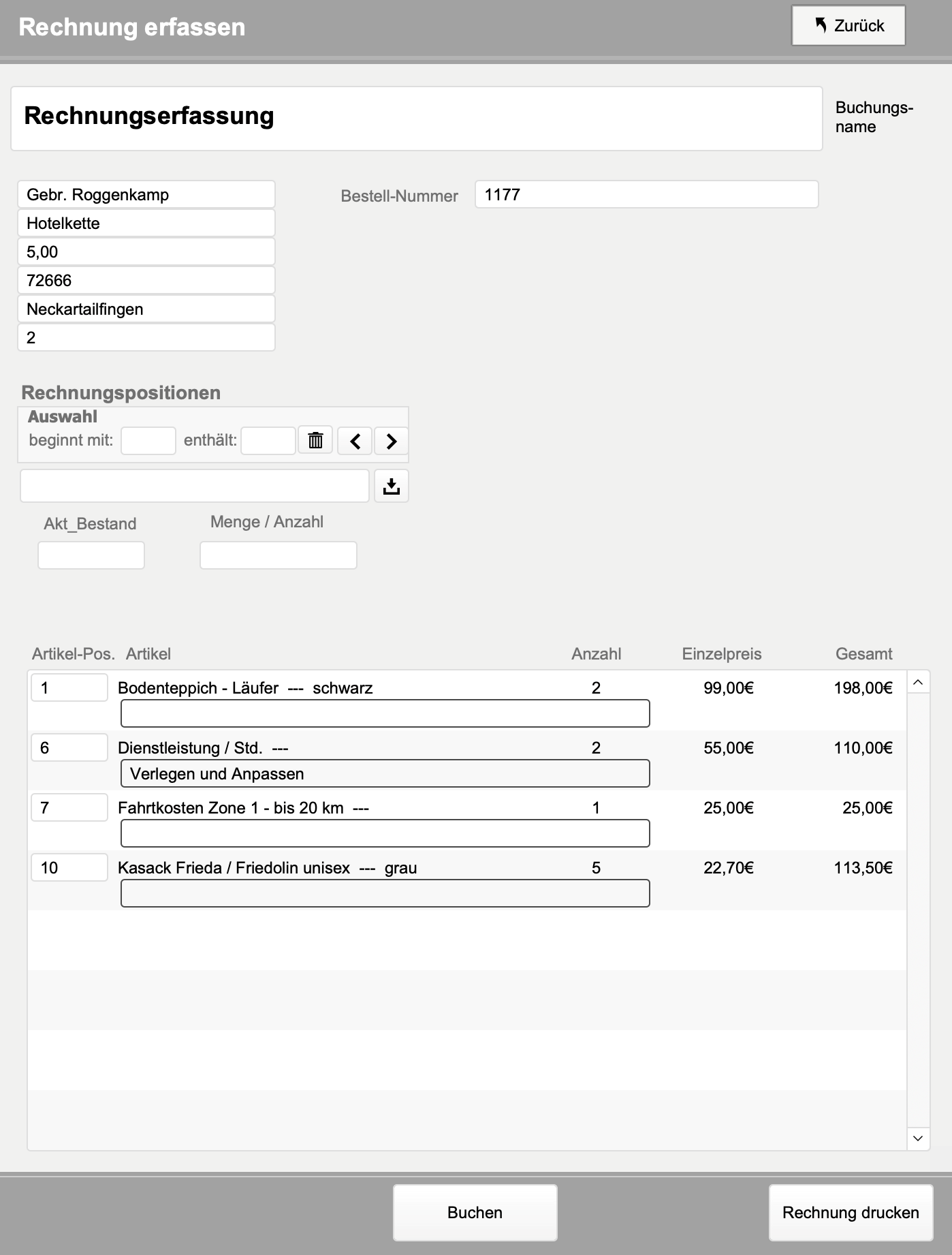Click the Rechnungserfassung booking name field
The image size is (952, 1255).
416,119
